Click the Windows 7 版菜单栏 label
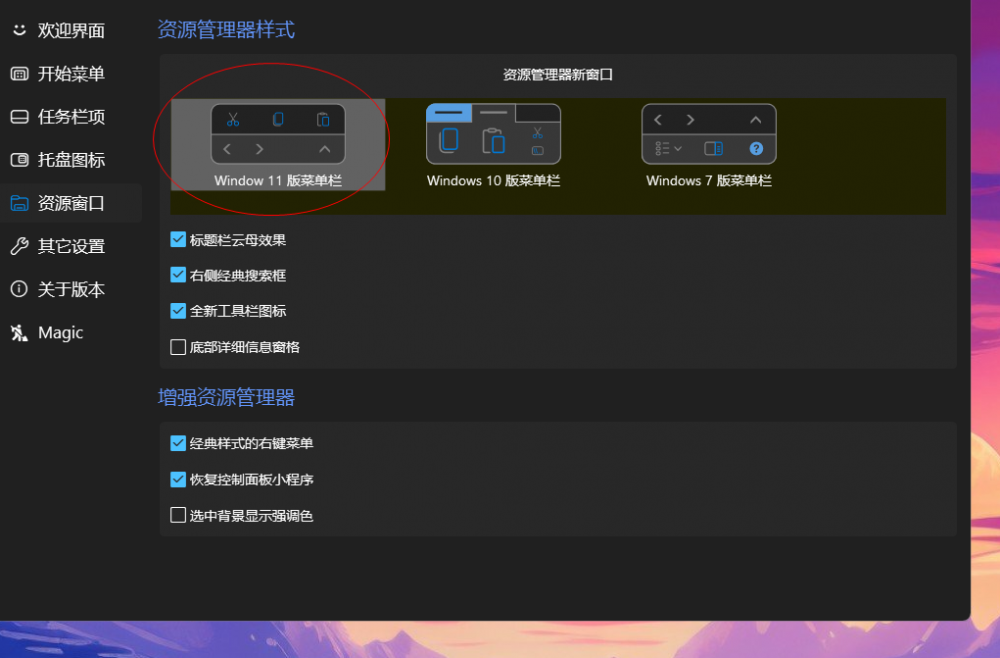 pyautogui.click(x=708, y=181)
